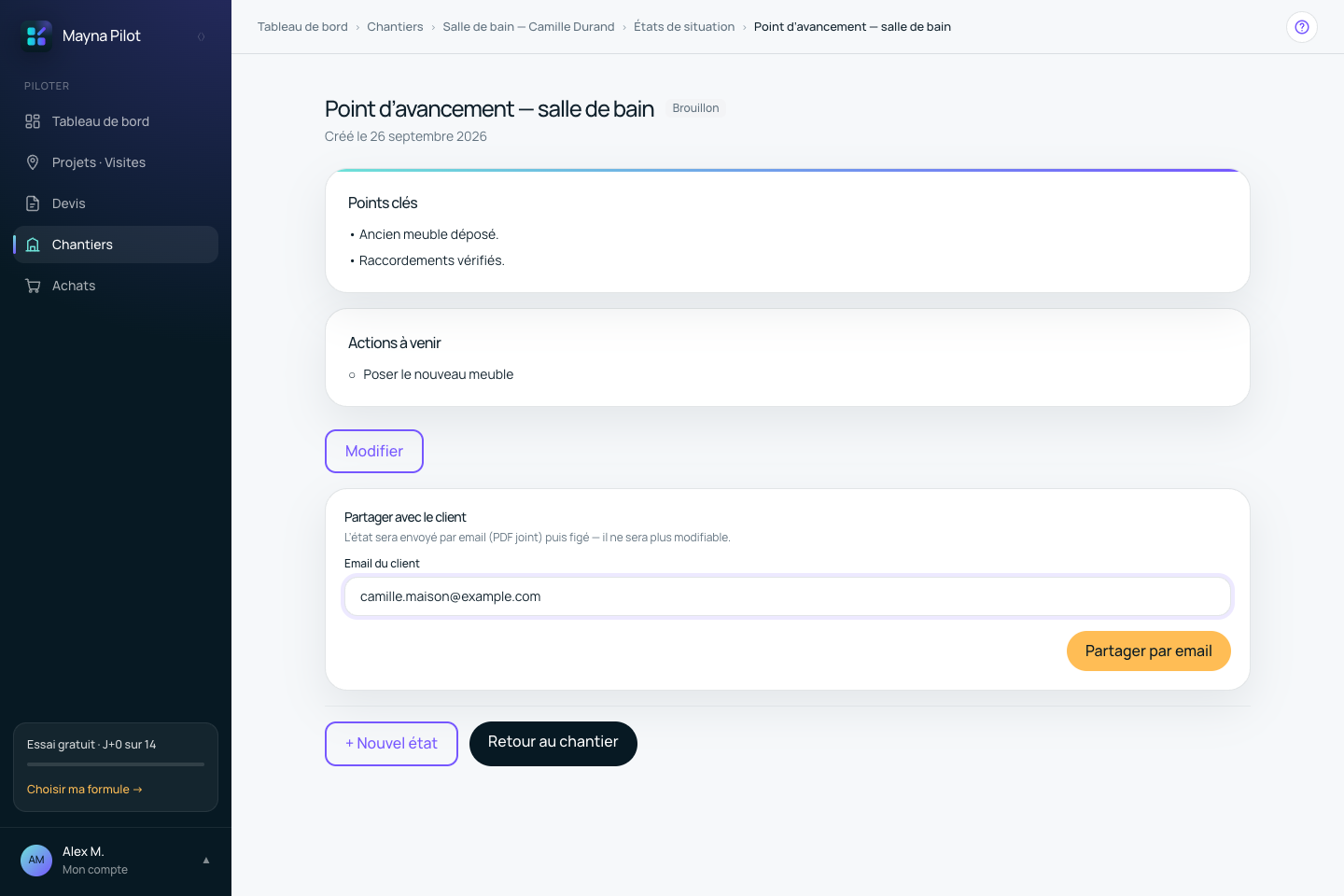Select Achats in the sidebar

pyautogui.click(x=116, y=286)
